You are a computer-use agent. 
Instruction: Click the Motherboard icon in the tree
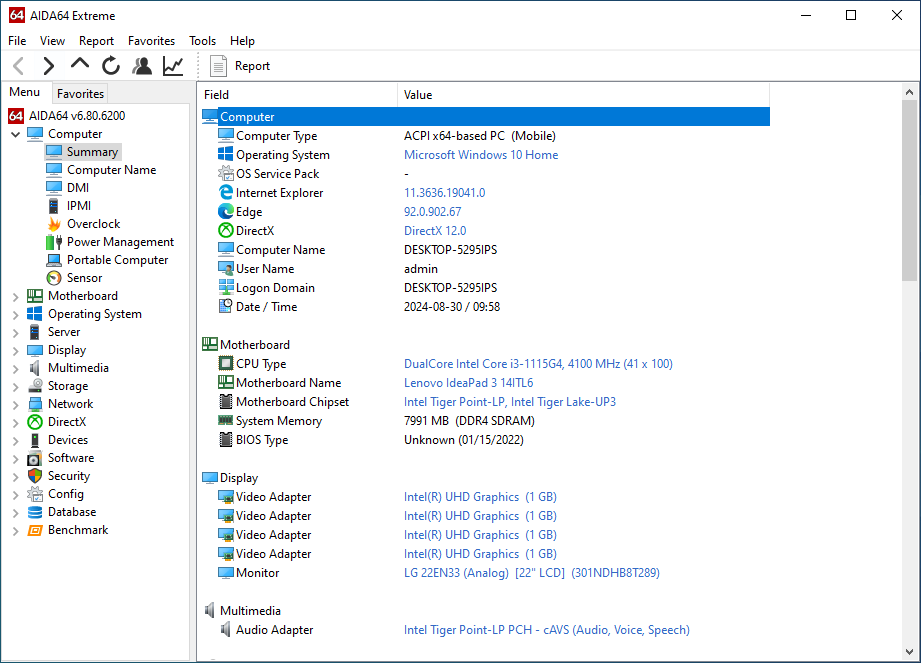click(x=35, y=296)
